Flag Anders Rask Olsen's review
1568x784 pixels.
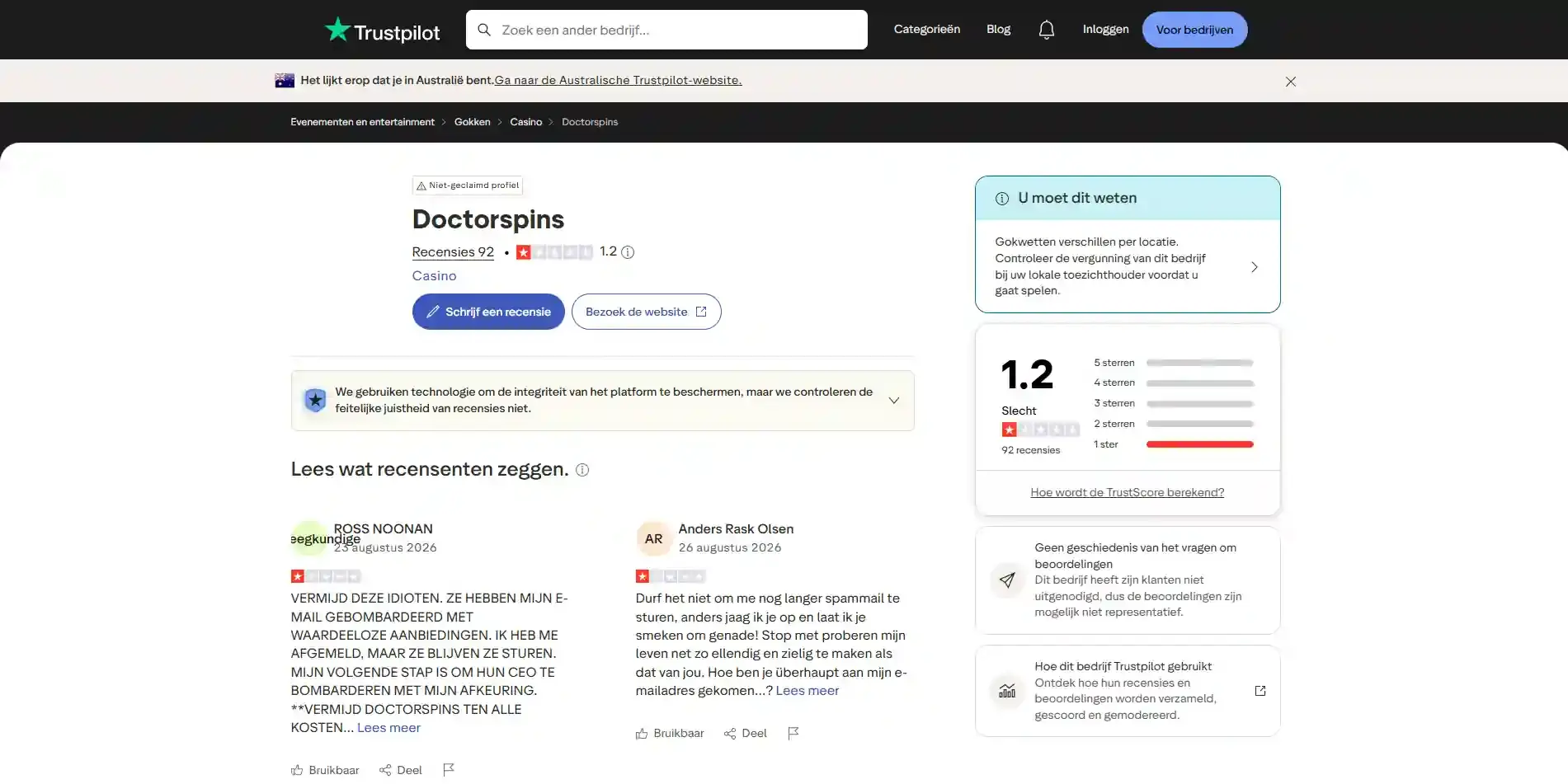coord(793,734)
